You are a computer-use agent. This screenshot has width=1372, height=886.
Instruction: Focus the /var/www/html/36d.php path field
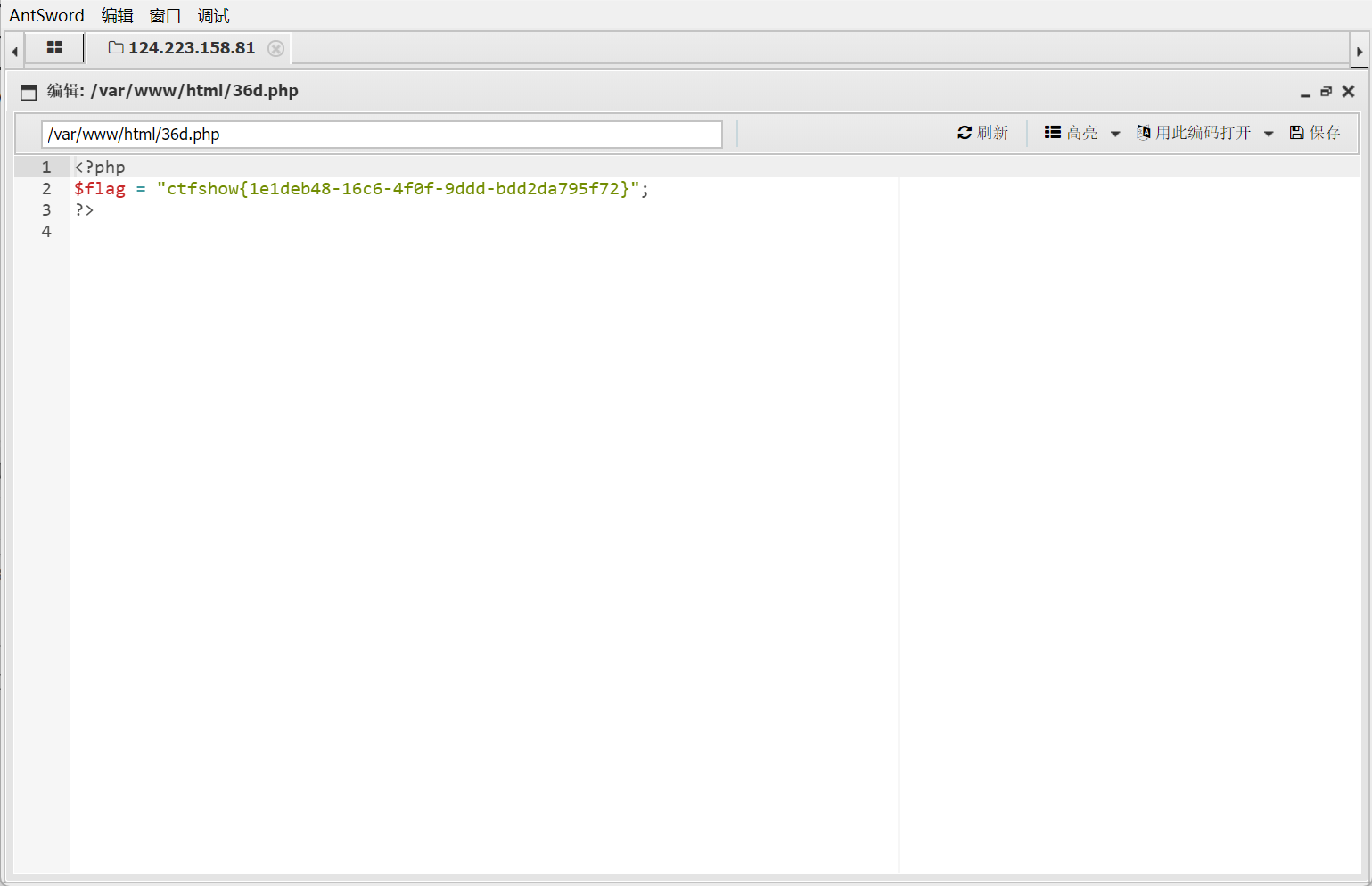[x=382, y=135]
